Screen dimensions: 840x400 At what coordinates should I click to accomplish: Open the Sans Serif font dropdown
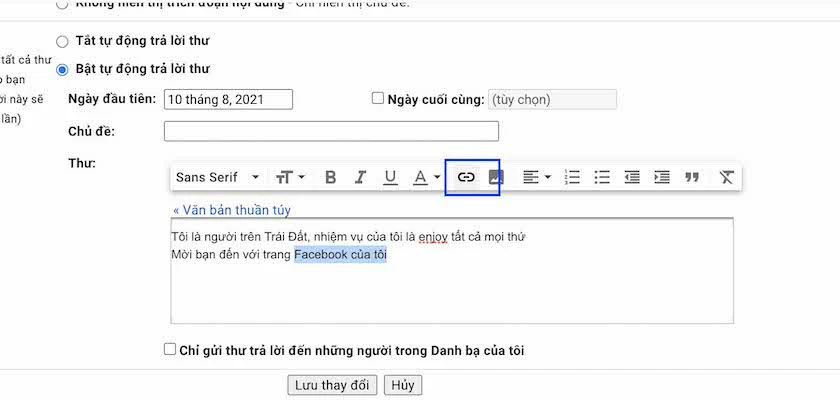(217, 177)
